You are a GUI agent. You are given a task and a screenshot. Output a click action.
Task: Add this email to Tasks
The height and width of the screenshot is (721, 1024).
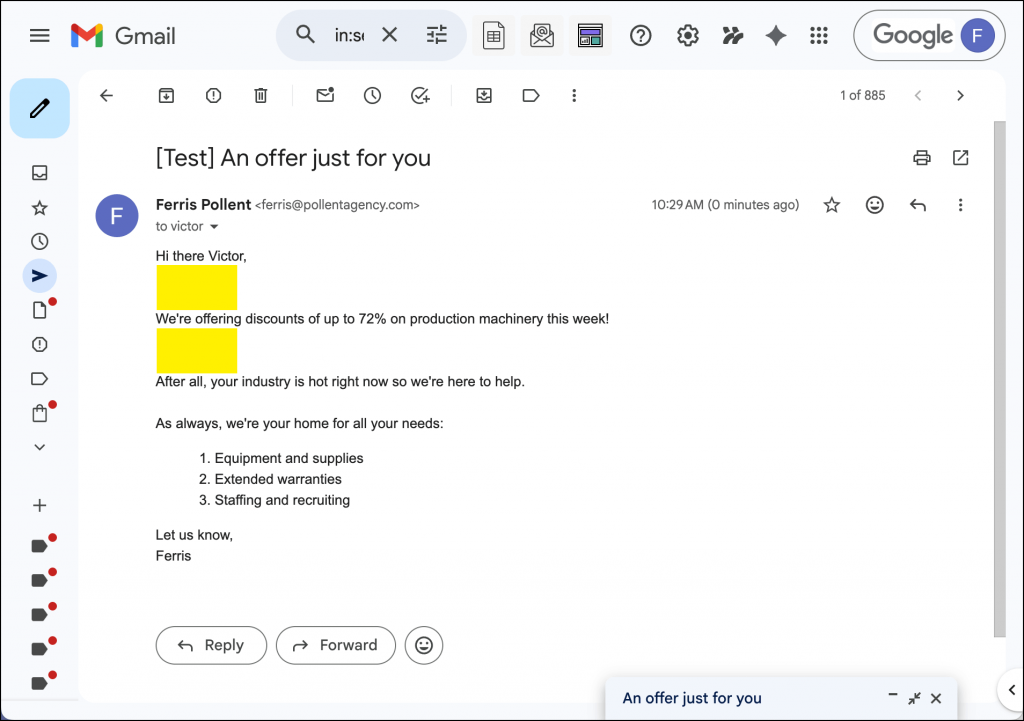click(420, 96)
